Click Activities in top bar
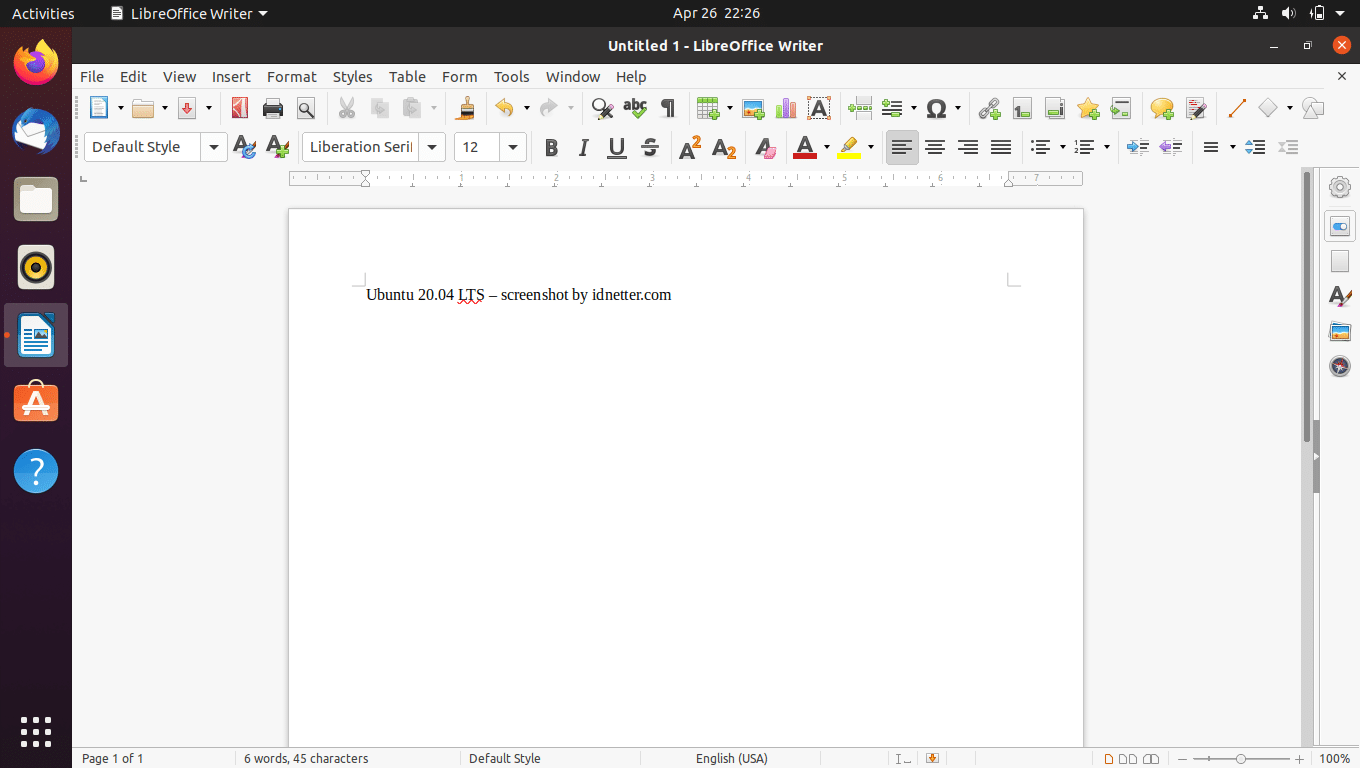Image resolution: width=1360 pixels, height=768 pixels. pos(43,13)
